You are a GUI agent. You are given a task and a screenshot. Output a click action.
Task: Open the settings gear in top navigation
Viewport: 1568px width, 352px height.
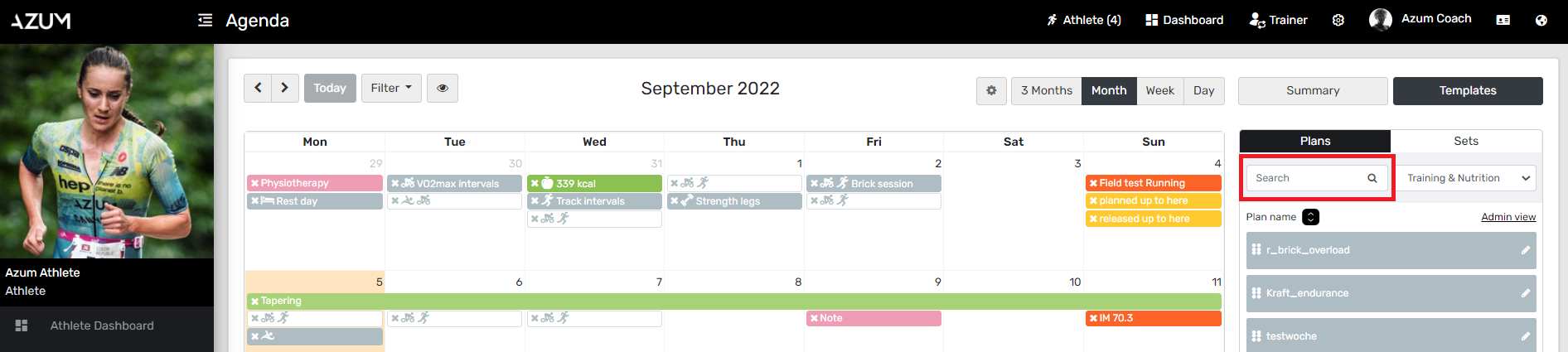click(1338, 20)
